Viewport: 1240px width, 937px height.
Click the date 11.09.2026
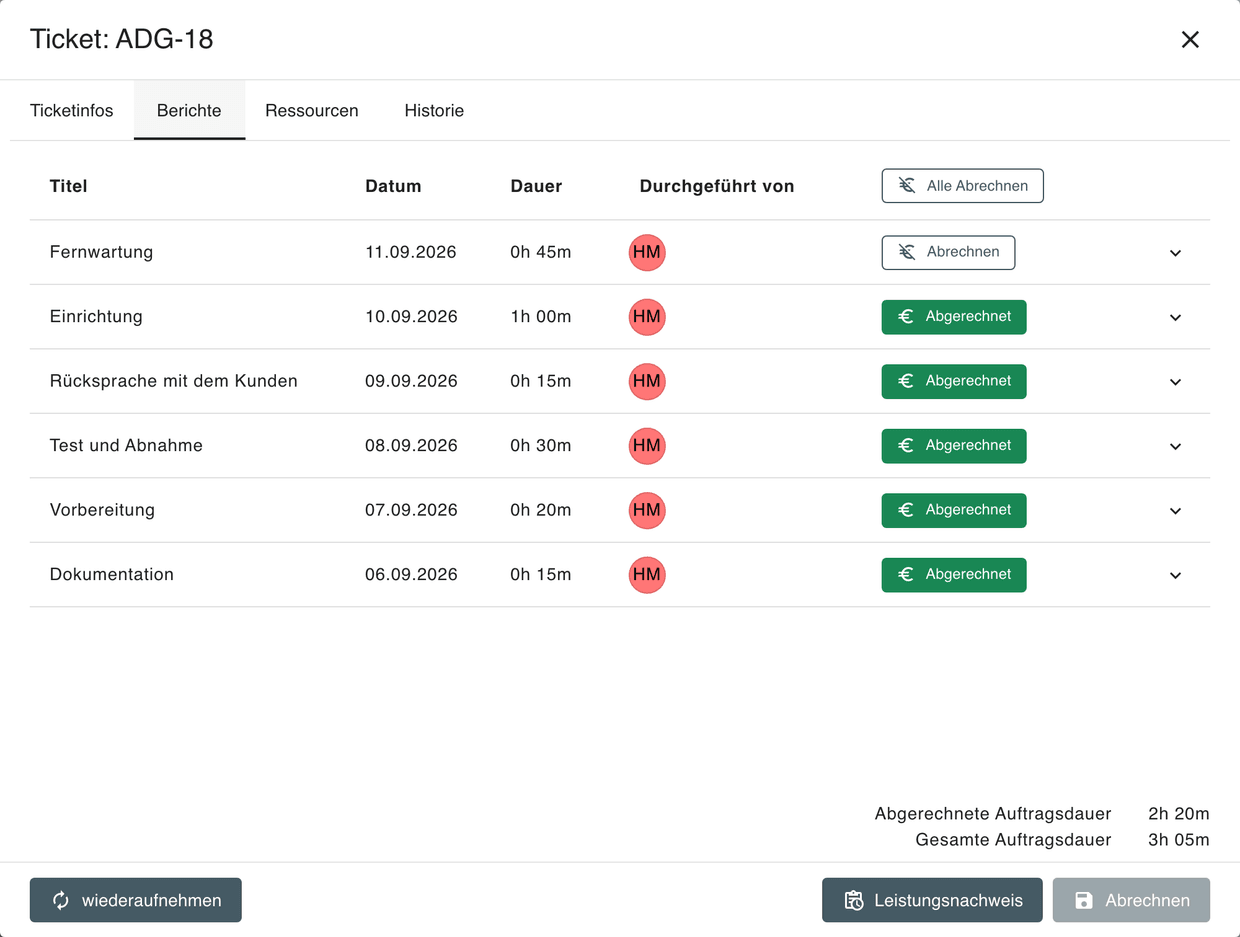pos(411,252)
